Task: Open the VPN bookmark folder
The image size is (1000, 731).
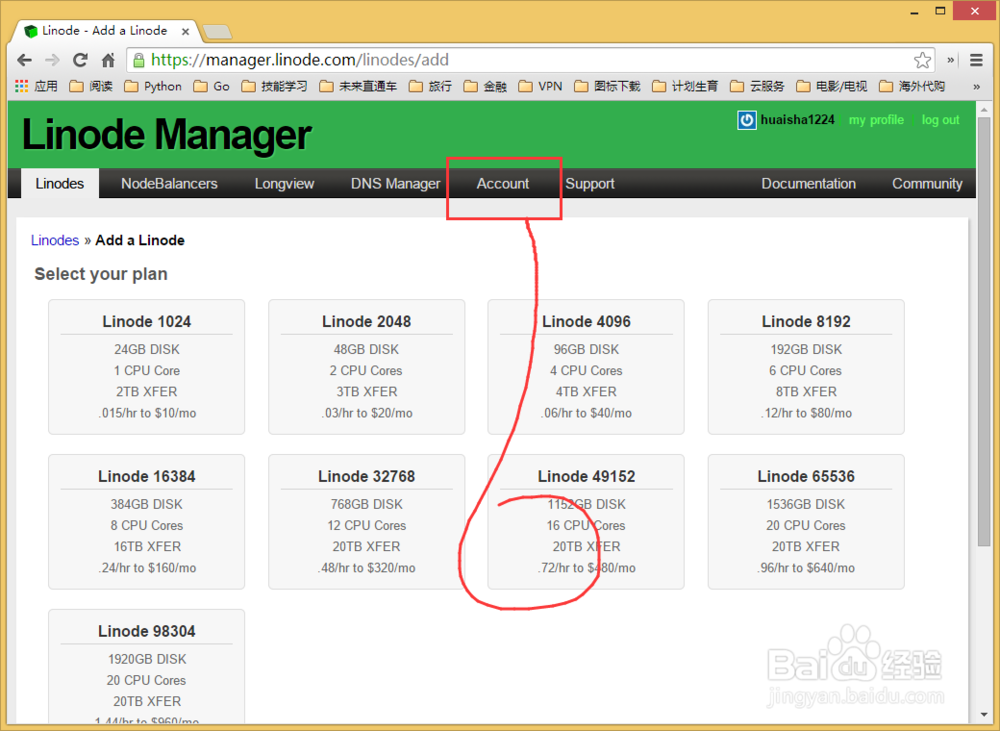Action: tap(541, 86)
